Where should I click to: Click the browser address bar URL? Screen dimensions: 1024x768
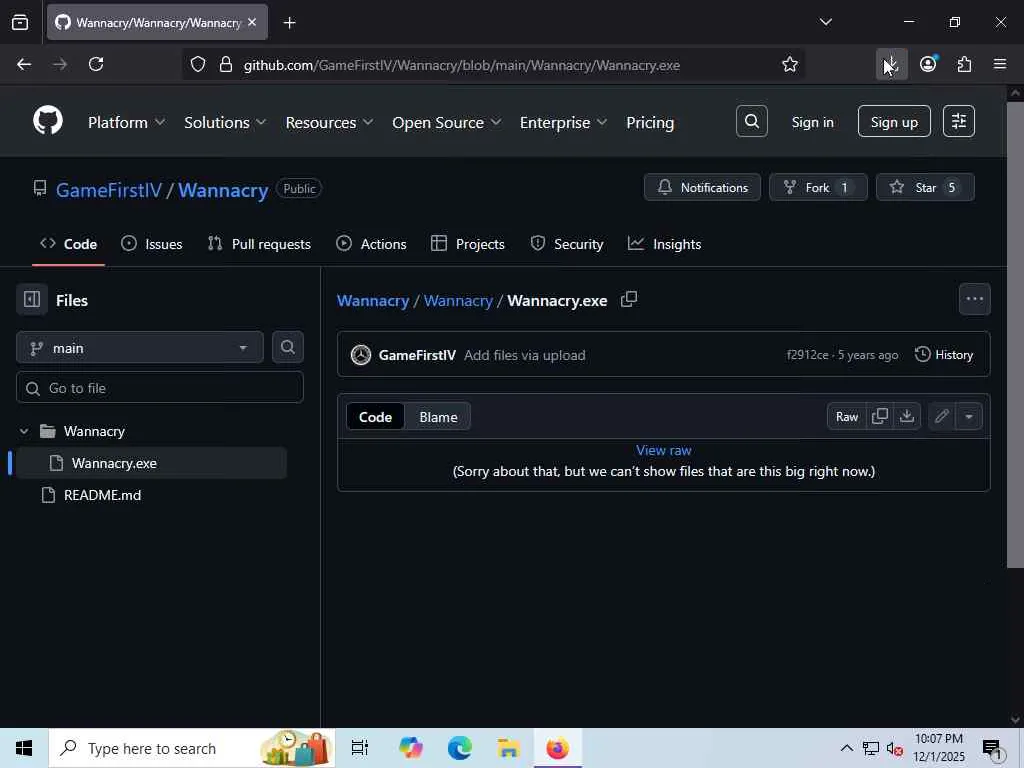pos(462,65)
